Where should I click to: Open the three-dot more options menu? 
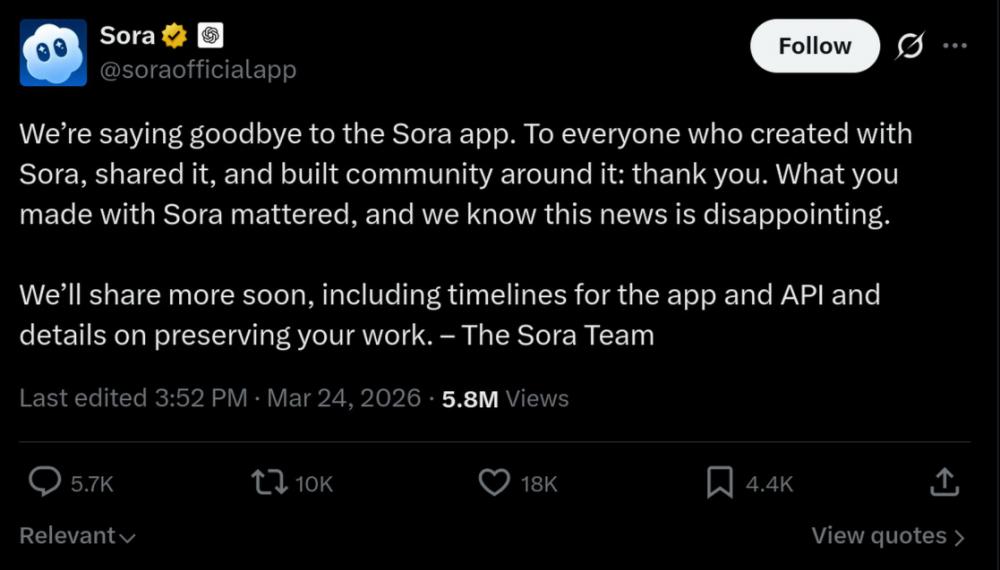955,46
